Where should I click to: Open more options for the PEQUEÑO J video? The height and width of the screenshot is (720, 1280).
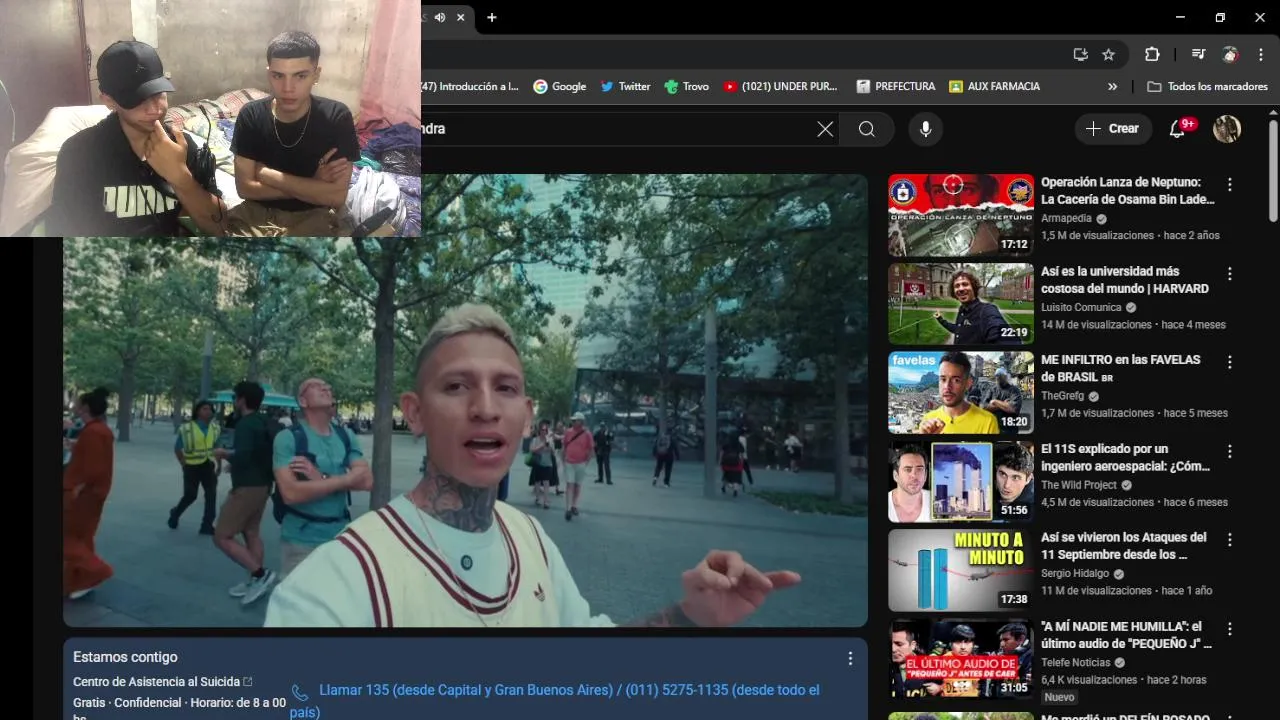click(1230, 629)
